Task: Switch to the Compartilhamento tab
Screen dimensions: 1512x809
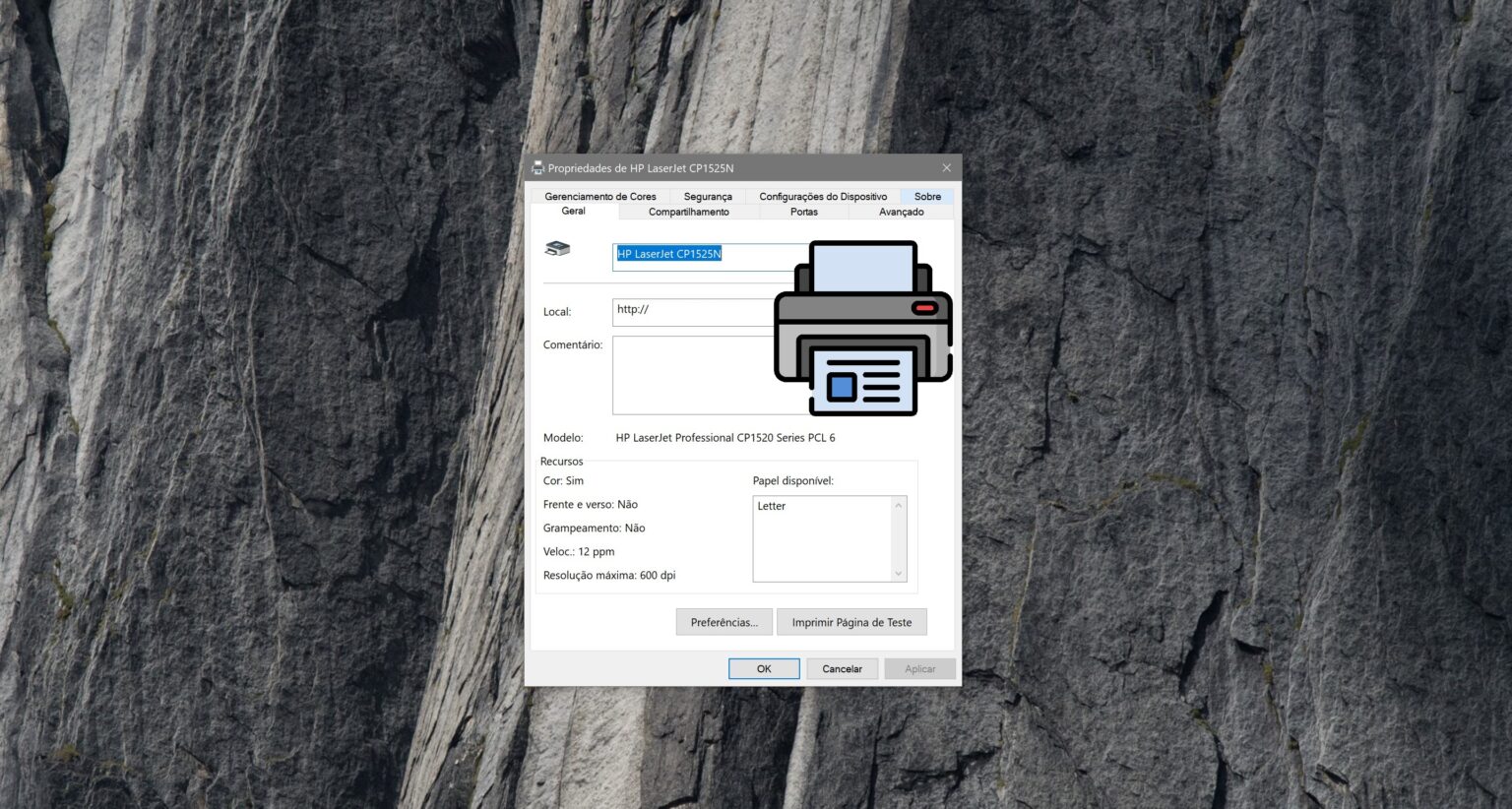Action: coord(689,212)
